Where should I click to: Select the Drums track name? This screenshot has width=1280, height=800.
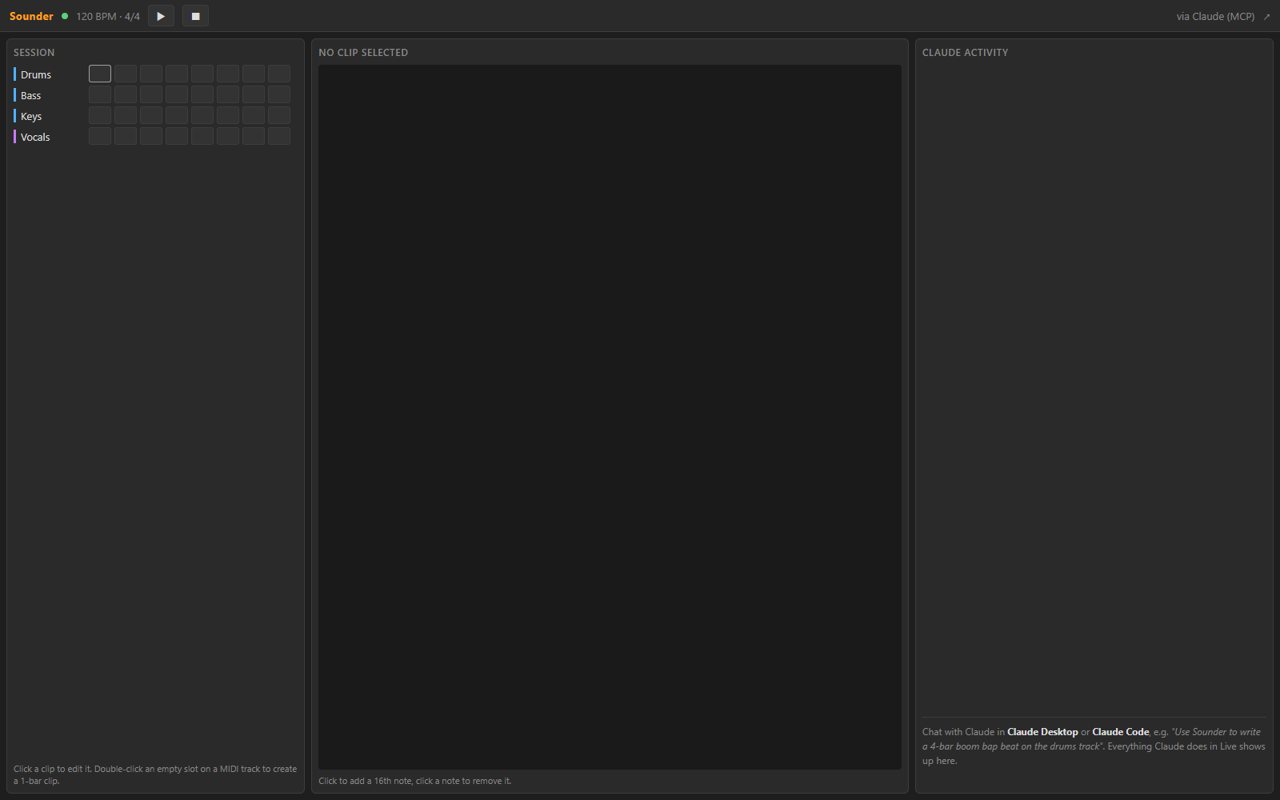tap(36, 74)
